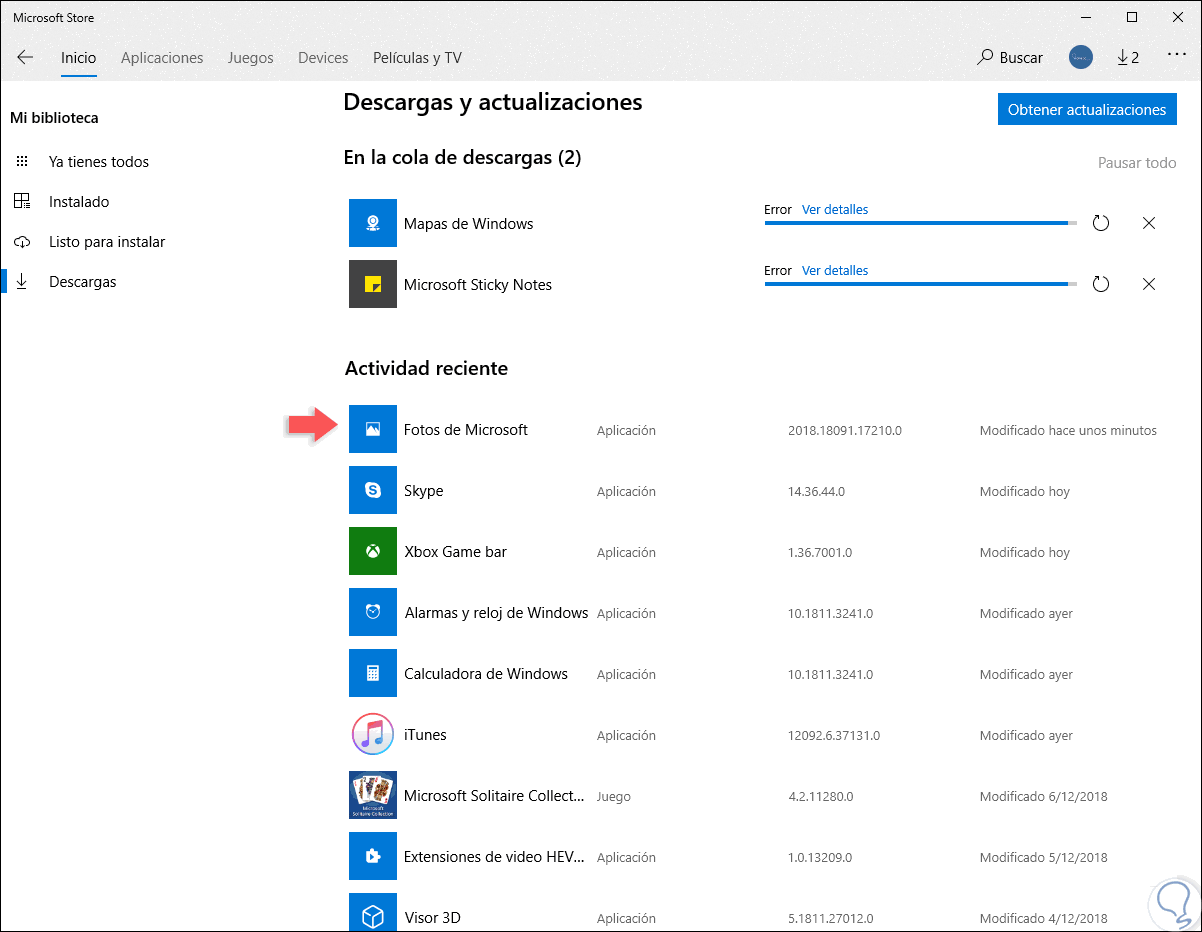View error details for Mapas de Windows
Viewport: 1202px width, 932px height.
pos(835,210)
